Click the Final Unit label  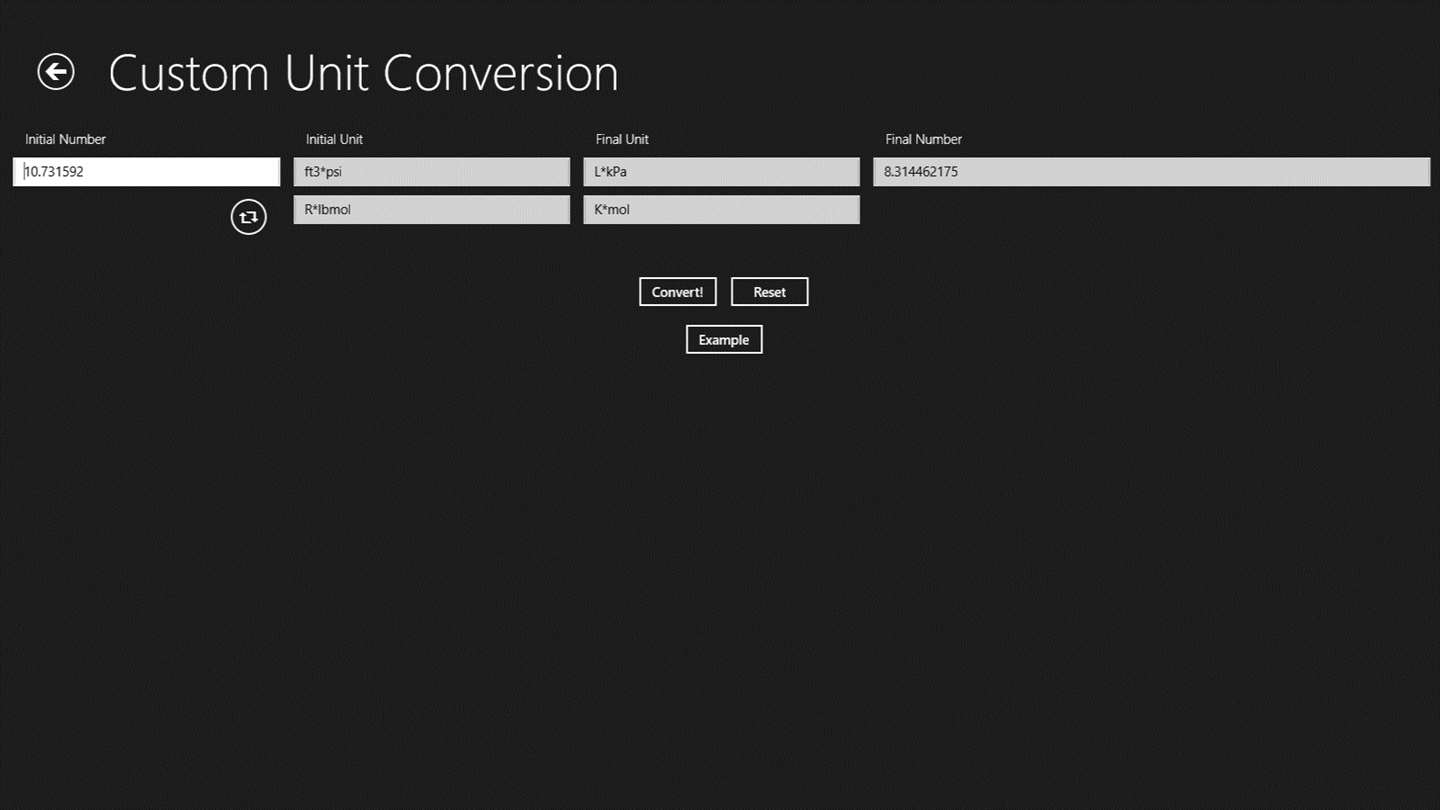[622, 139]
